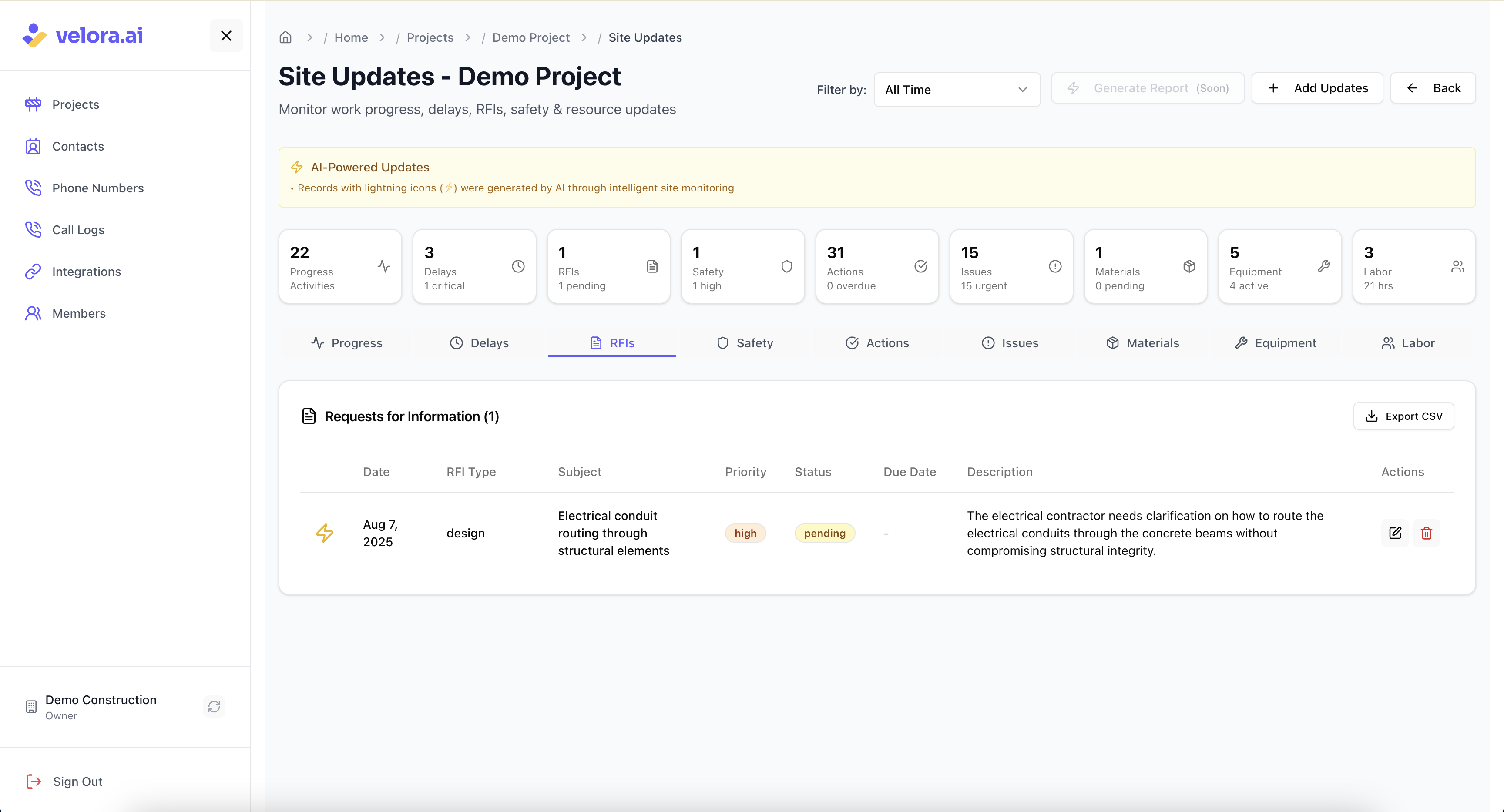Click the Phone Numbers handset icon
Viewport: 1504px width, 812px height.
pos(33,188)
